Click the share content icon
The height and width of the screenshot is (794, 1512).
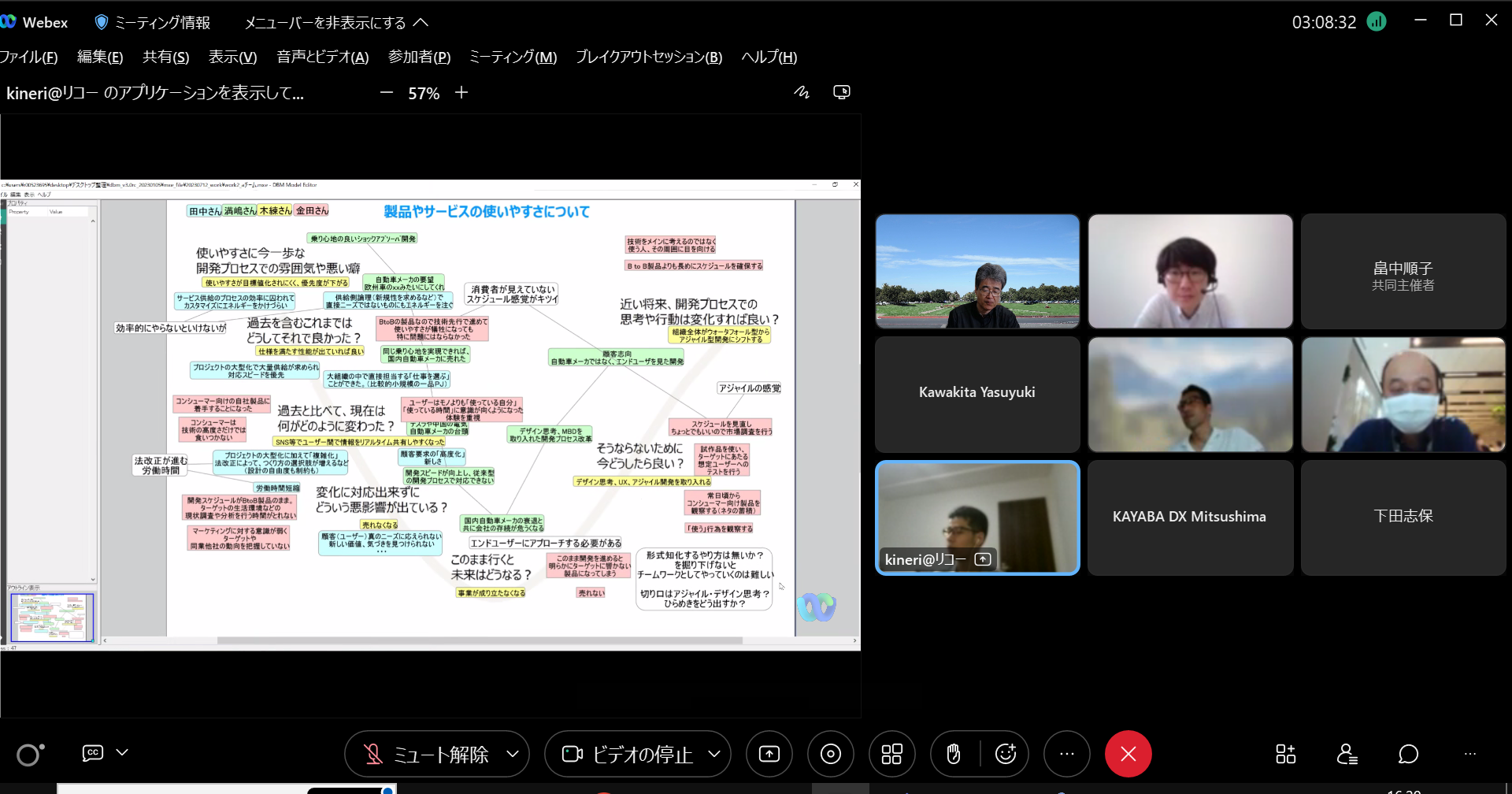pos(769,754)
